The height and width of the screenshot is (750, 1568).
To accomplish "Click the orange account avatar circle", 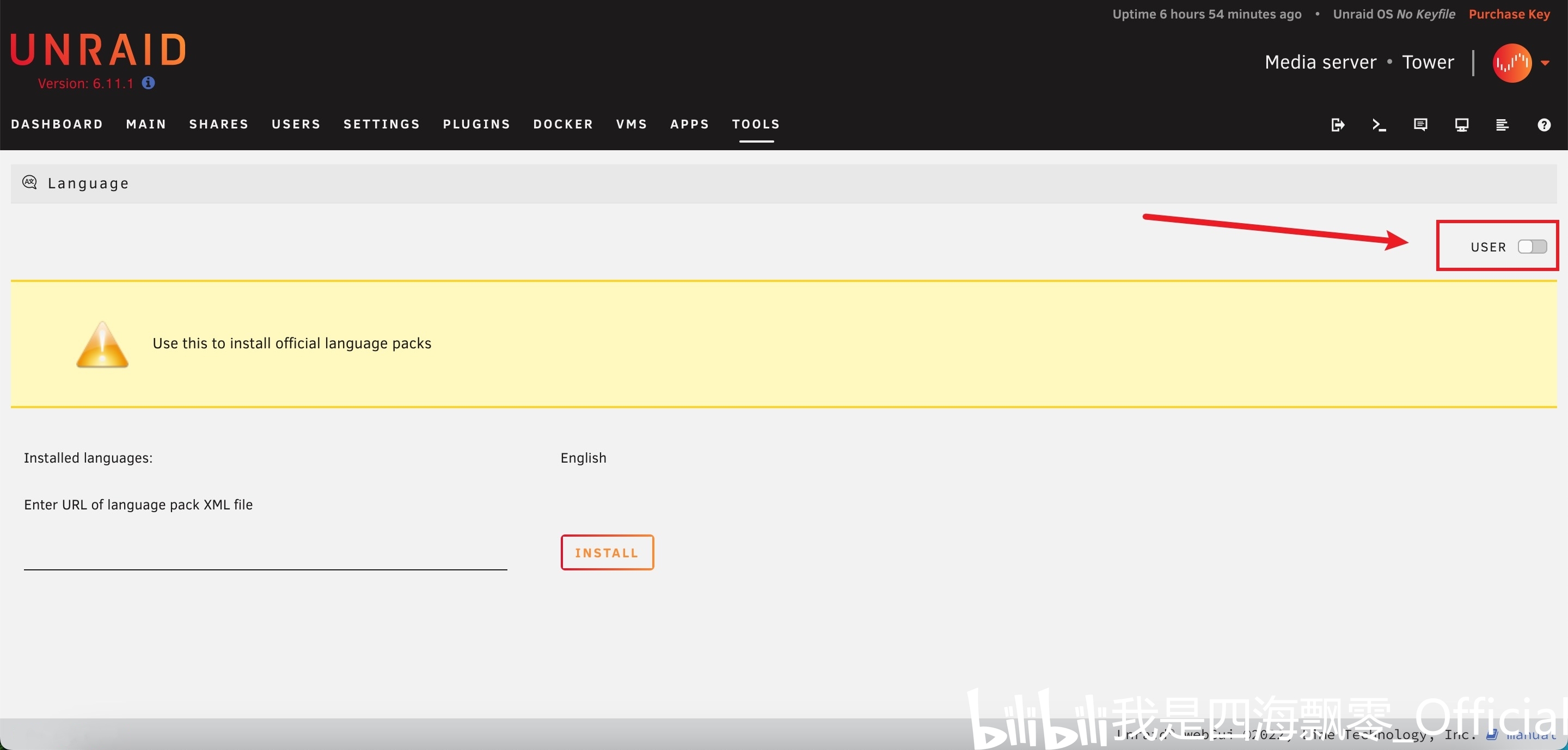I will (1511, 63).
